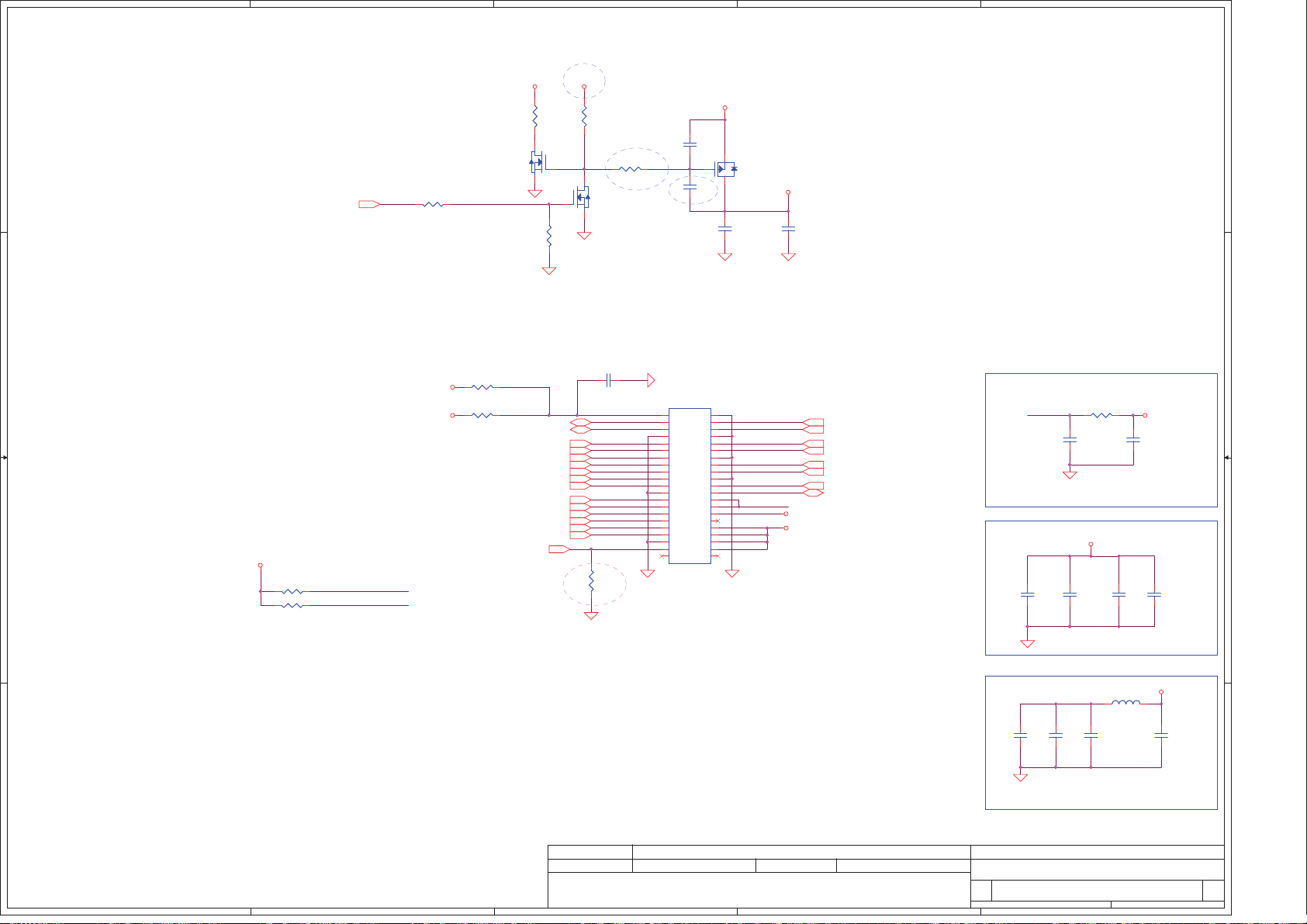Select the MOSFET with diode at top right

click(x=725, y=168)
